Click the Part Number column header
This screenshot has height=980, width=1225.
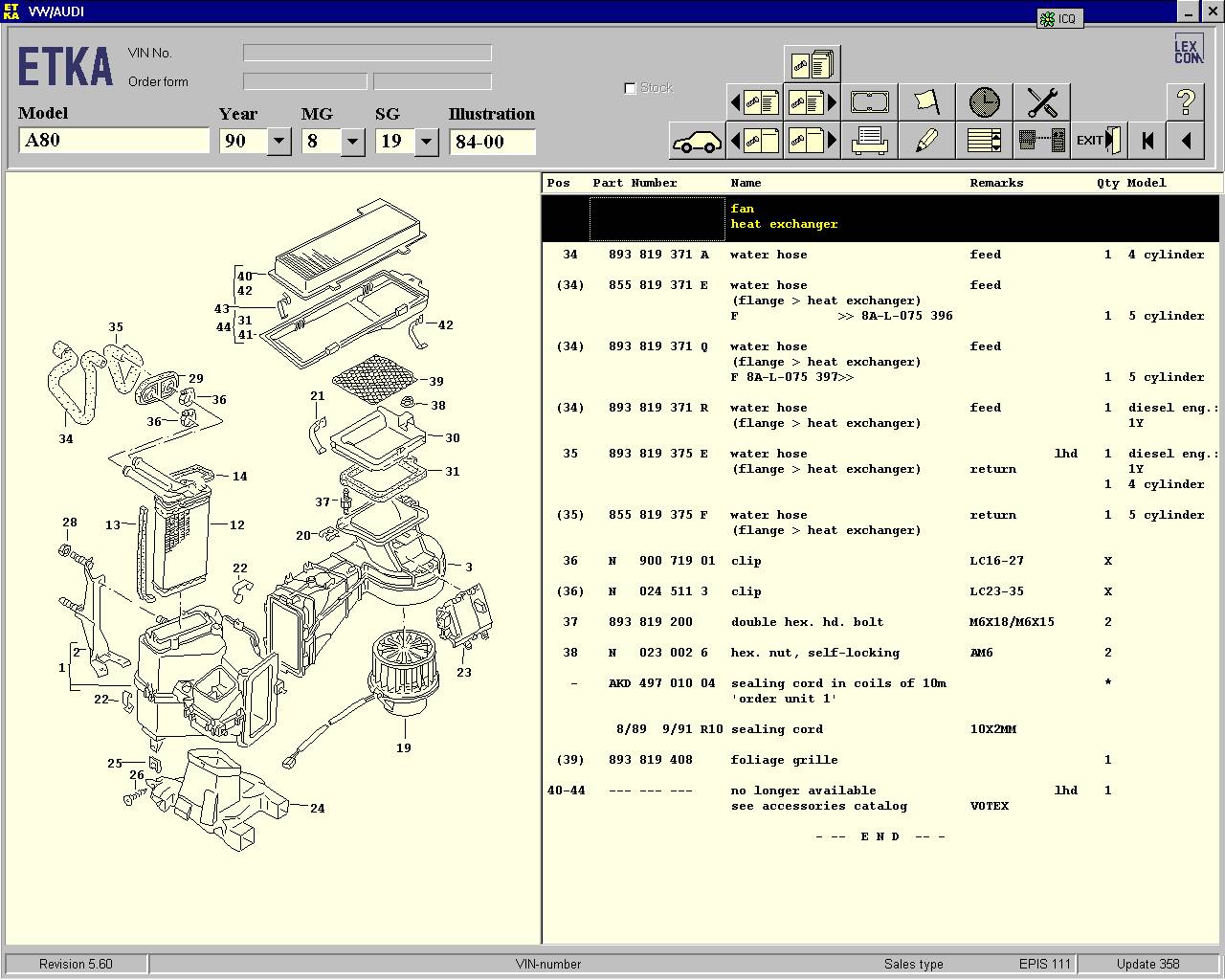click(635, 183)
